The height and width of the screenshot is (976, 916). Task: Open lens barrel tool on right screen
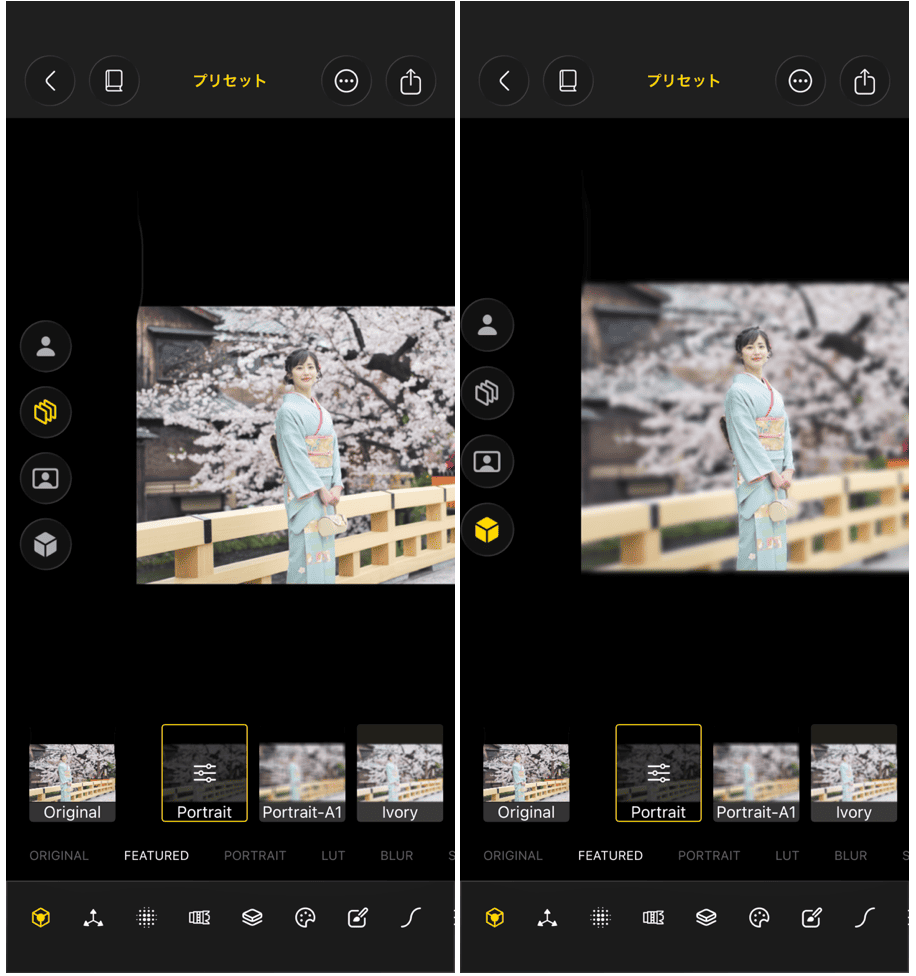(x=653, y=917)
